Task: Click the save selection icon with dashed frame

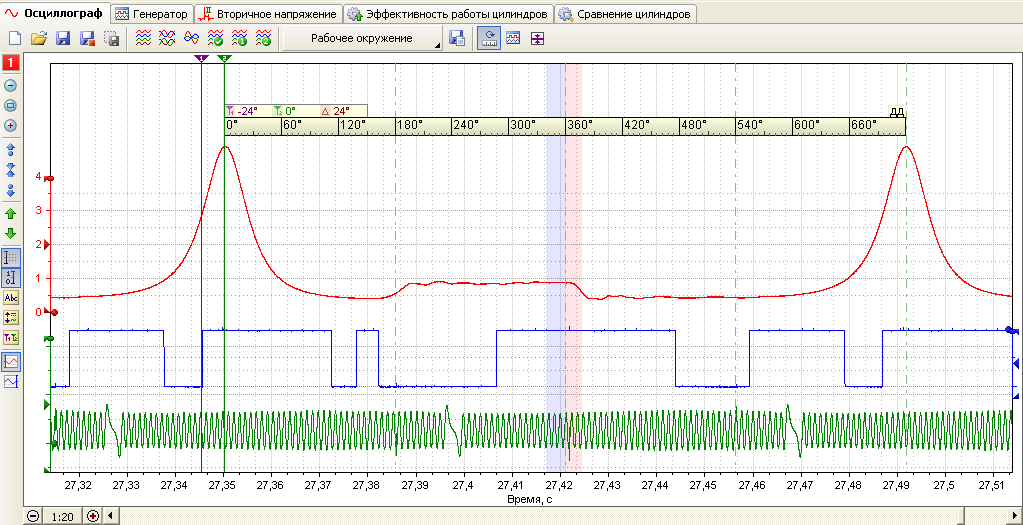Action: coord(112,38)
